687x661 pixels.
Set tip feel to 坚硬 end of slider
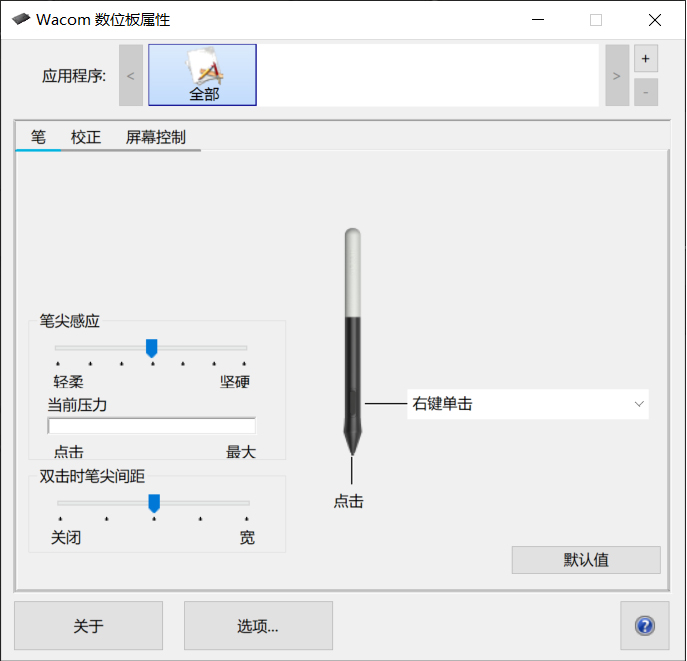pos(244,348)
